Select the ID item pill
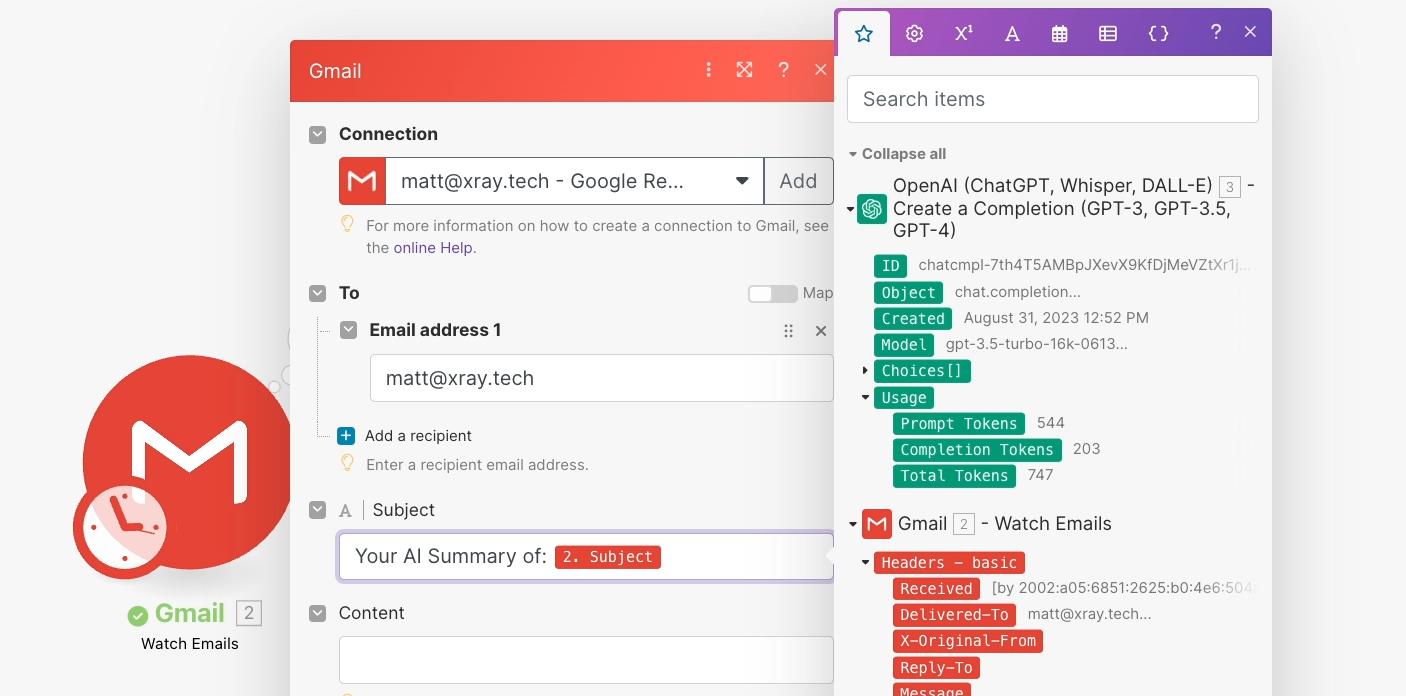1406x696 pixels. click(x=890, y=266)
